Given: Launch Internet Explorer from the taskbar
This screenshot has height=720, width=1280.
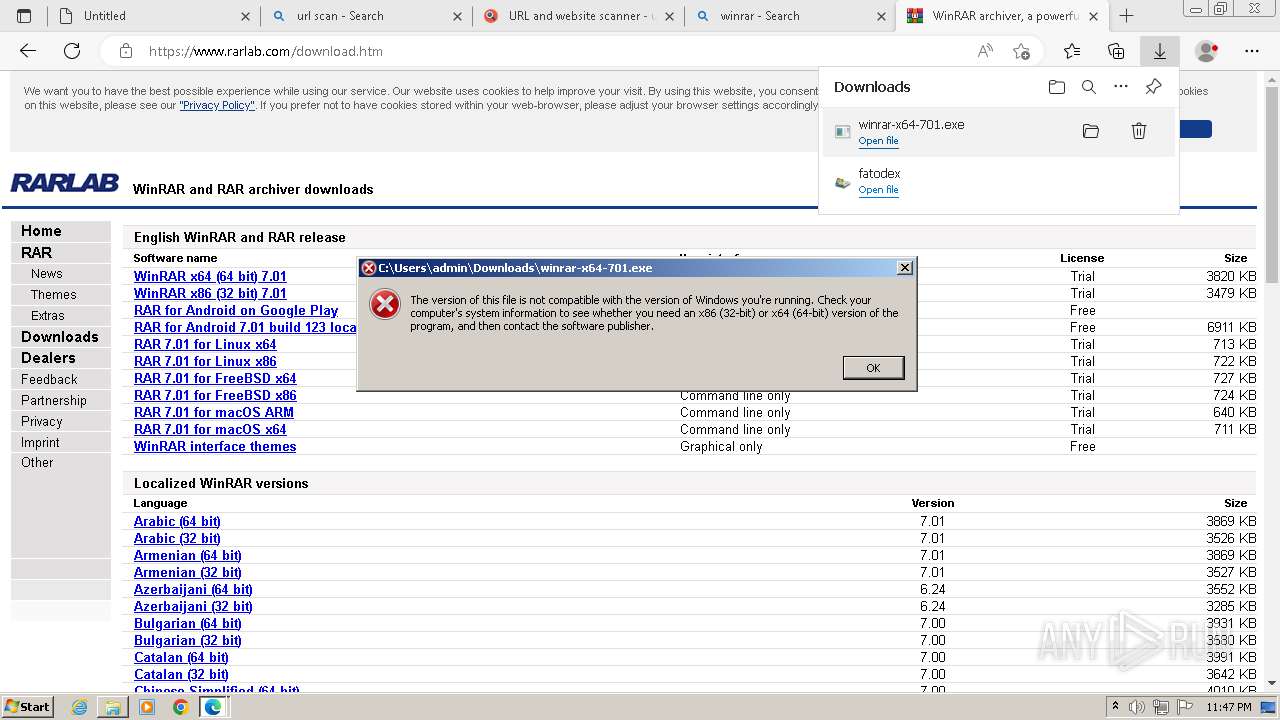Looking at the screenshot, I should tap(80, 707).
